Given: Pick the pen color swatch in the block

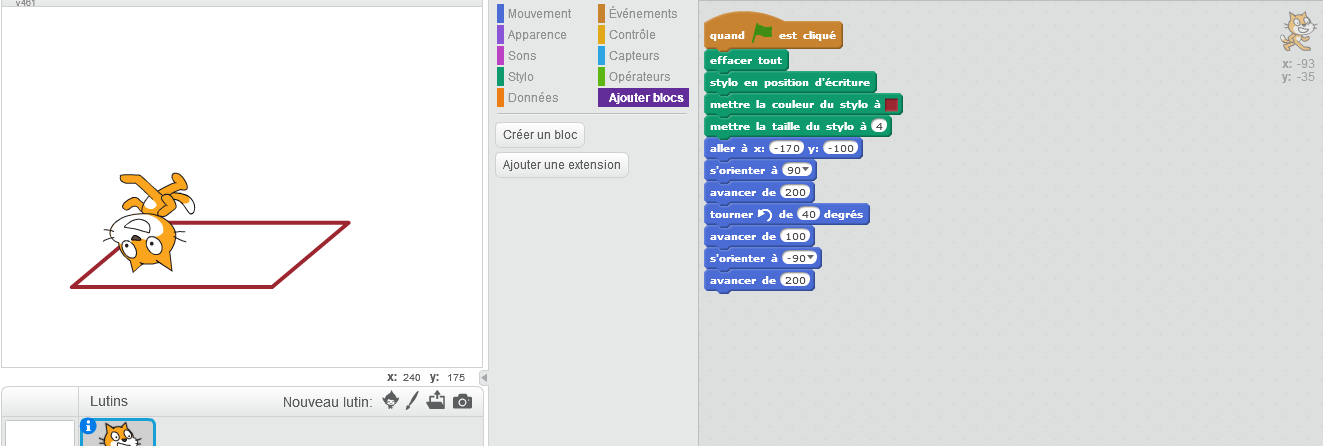Looking at the screenshot, I should tap(892, 104).
